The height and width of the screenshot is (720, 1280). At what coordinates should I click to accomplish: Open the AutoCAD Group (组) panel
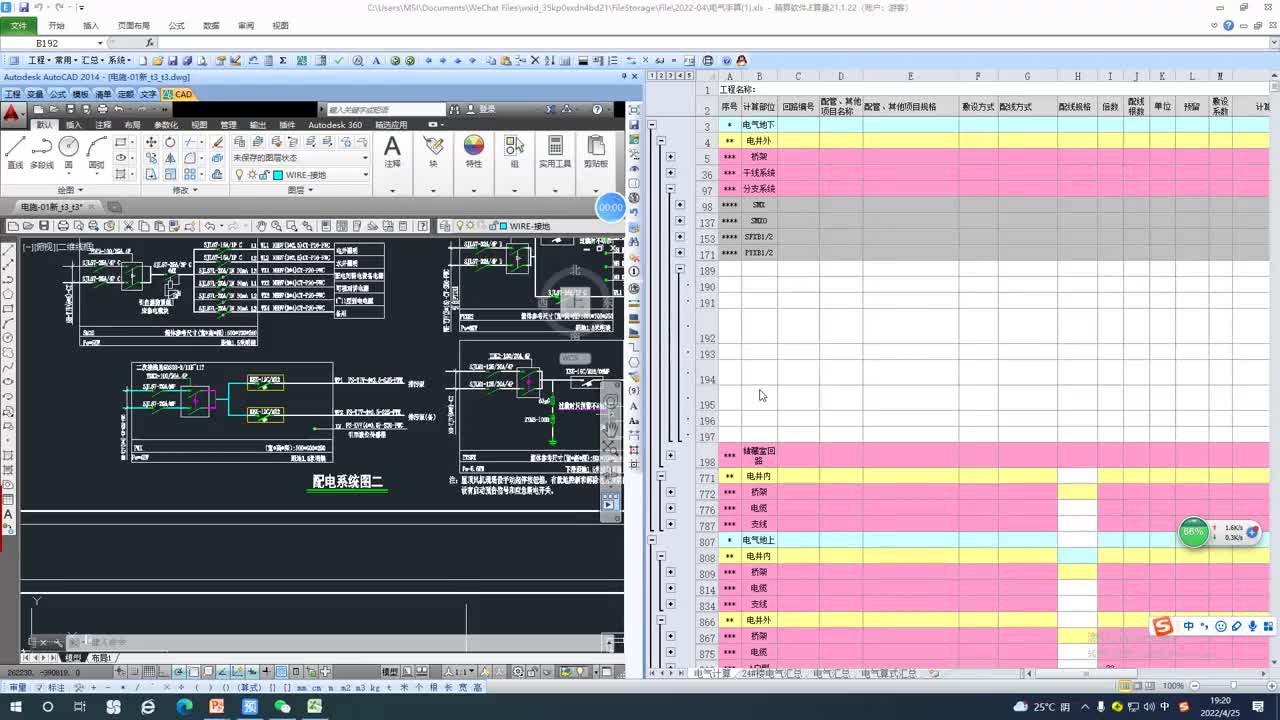[515, 152]
